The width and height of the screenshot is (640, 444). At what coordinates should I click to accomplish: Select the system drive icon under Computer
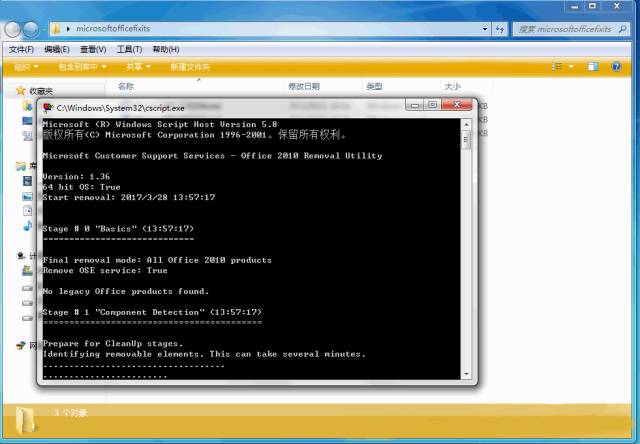click(27, 271)
